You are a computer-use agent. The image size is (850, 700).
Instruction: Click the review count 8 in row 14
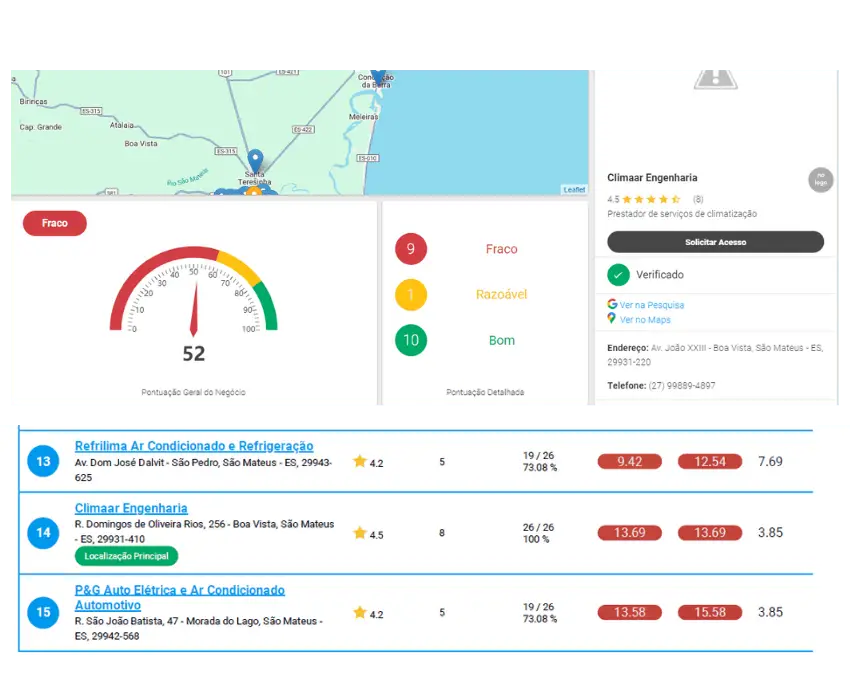pyautogui.click(x=442, y=533)
